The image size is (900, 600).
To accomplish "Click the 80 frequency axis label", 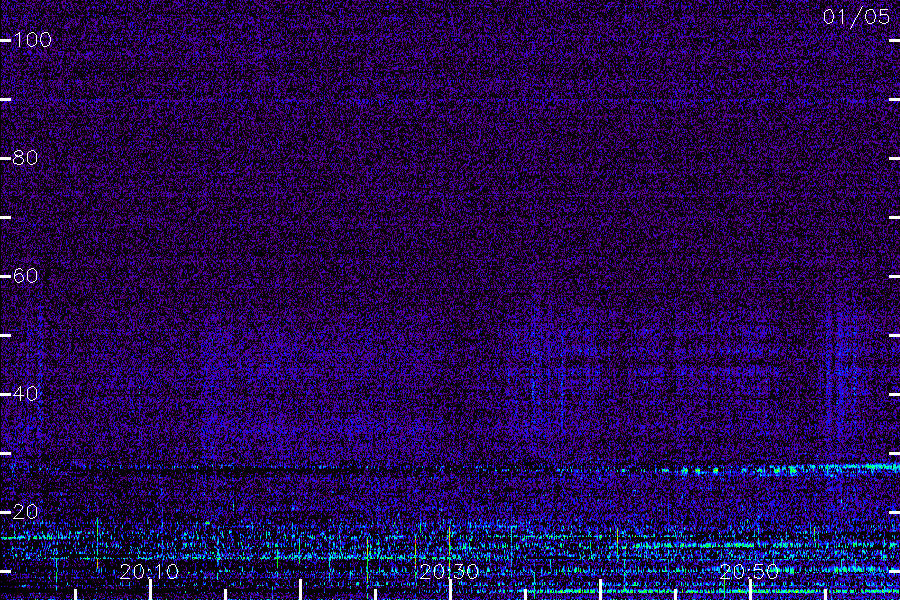I will tap(25, 158).
